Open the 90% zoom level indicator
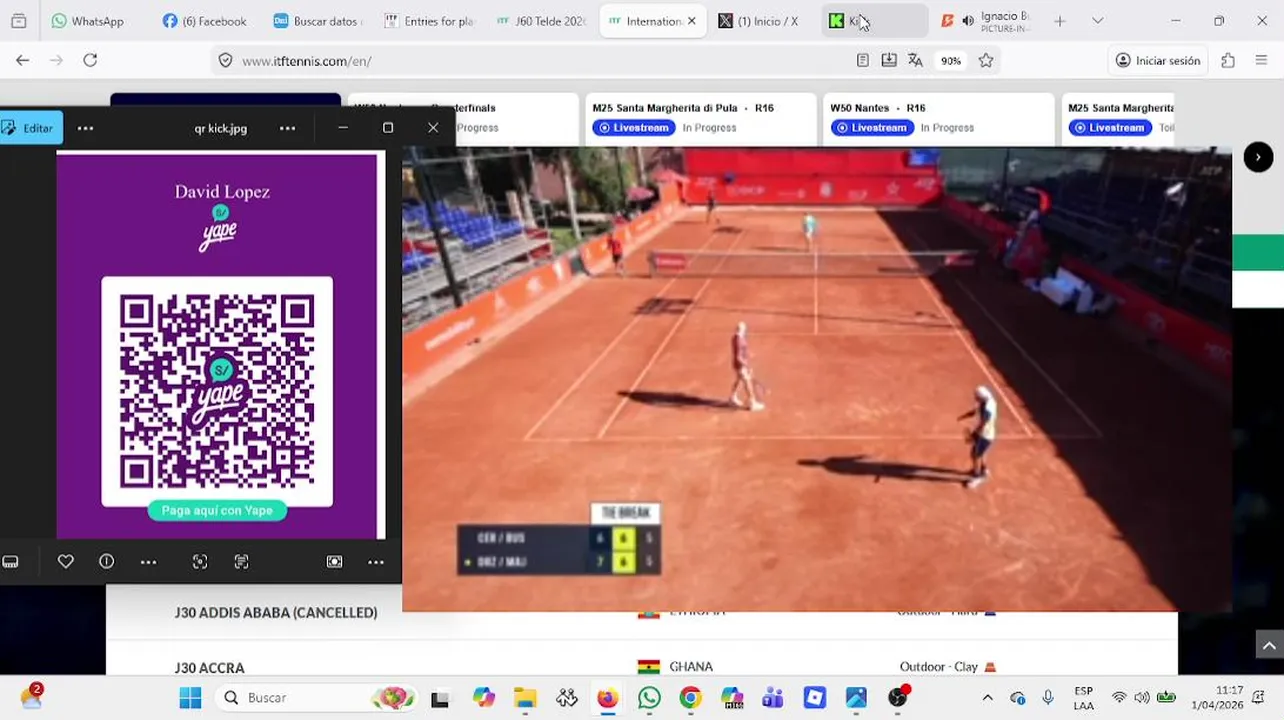Screen dimensions: 1284x720 (x=950, y=61)
